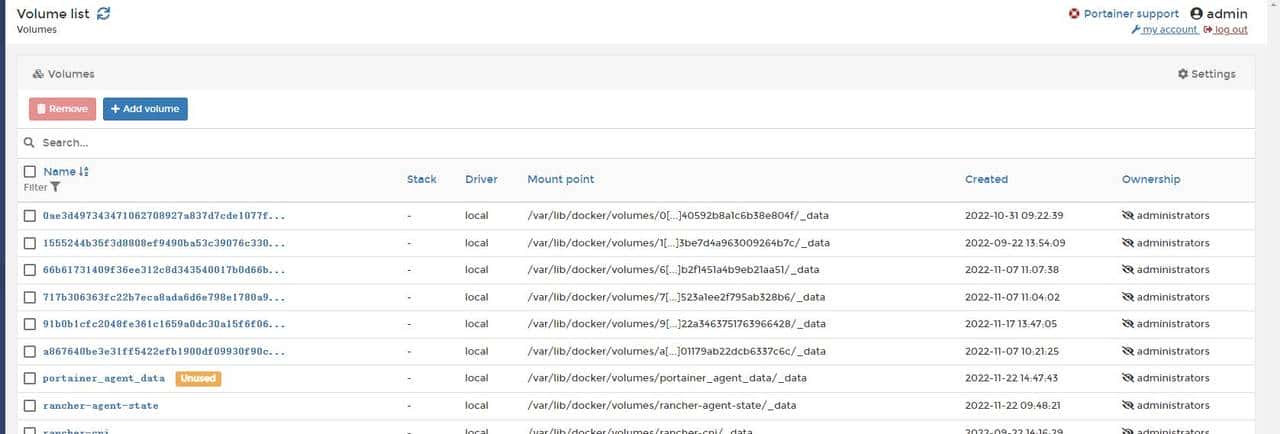The image size is (1280, 434).
Task: Click created date 2022-09-22 13:54:09
Action: pyautogui.click(x=1014, y=243)
